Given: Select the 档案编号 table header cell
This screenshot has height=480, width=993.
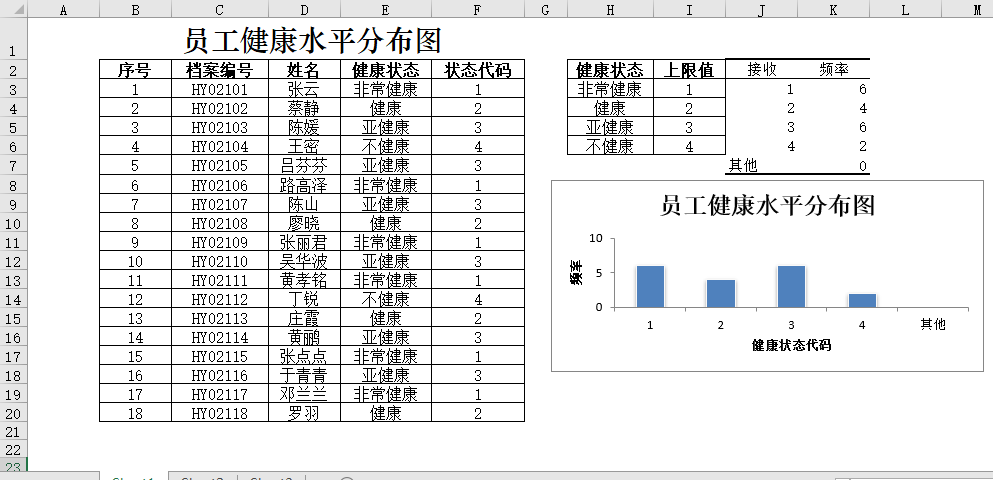Looking at the screenshot, I should click(x=219, y=70).
